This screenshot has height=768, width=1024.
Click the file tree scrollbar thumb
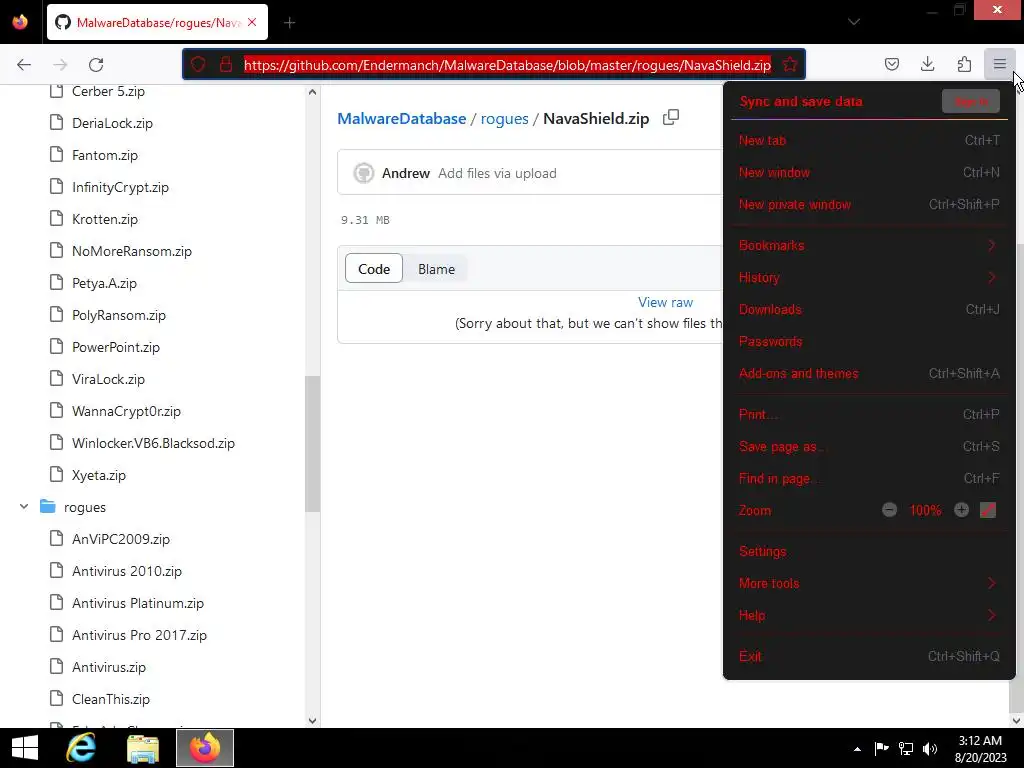click(312, 444)
